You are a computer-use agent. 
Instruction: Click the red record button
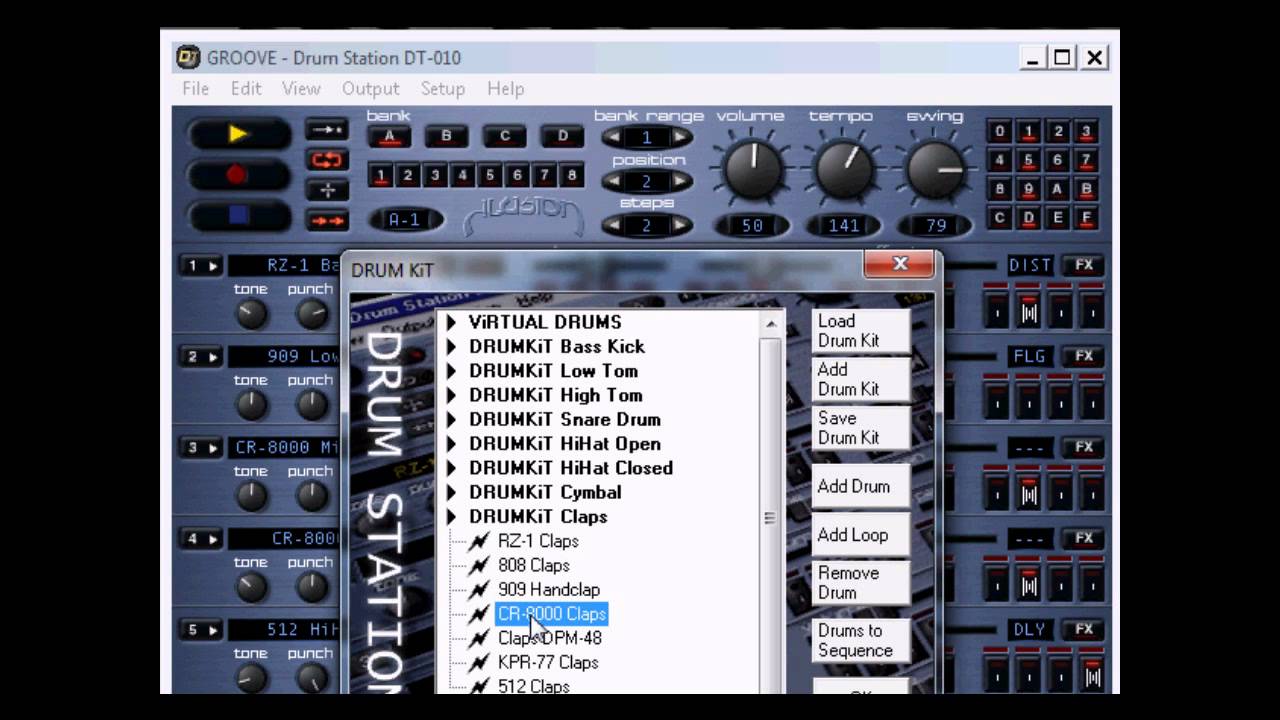(x=238, y=175)
